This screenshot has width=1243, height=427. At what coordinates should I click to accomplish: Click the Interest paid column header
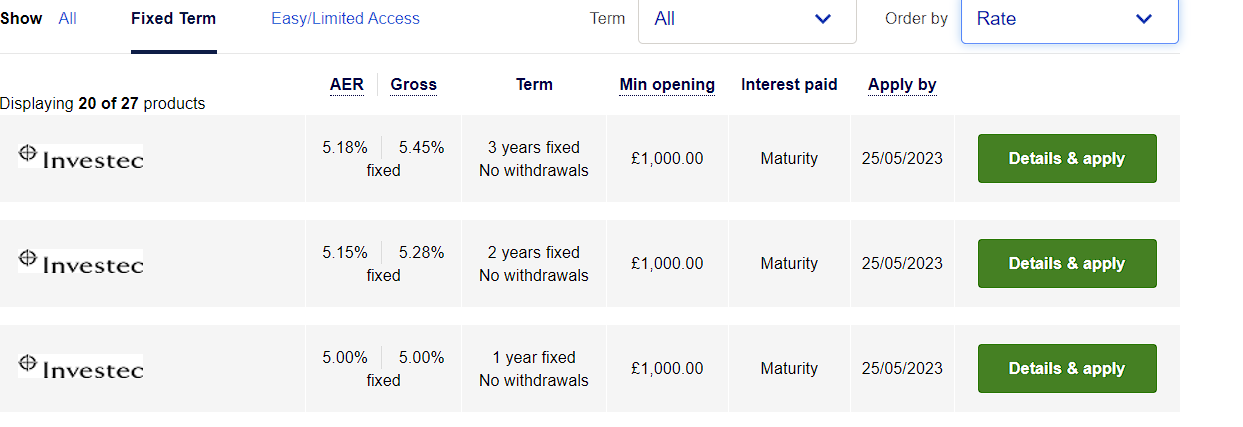pyautogui.click(x=789, y=84)
